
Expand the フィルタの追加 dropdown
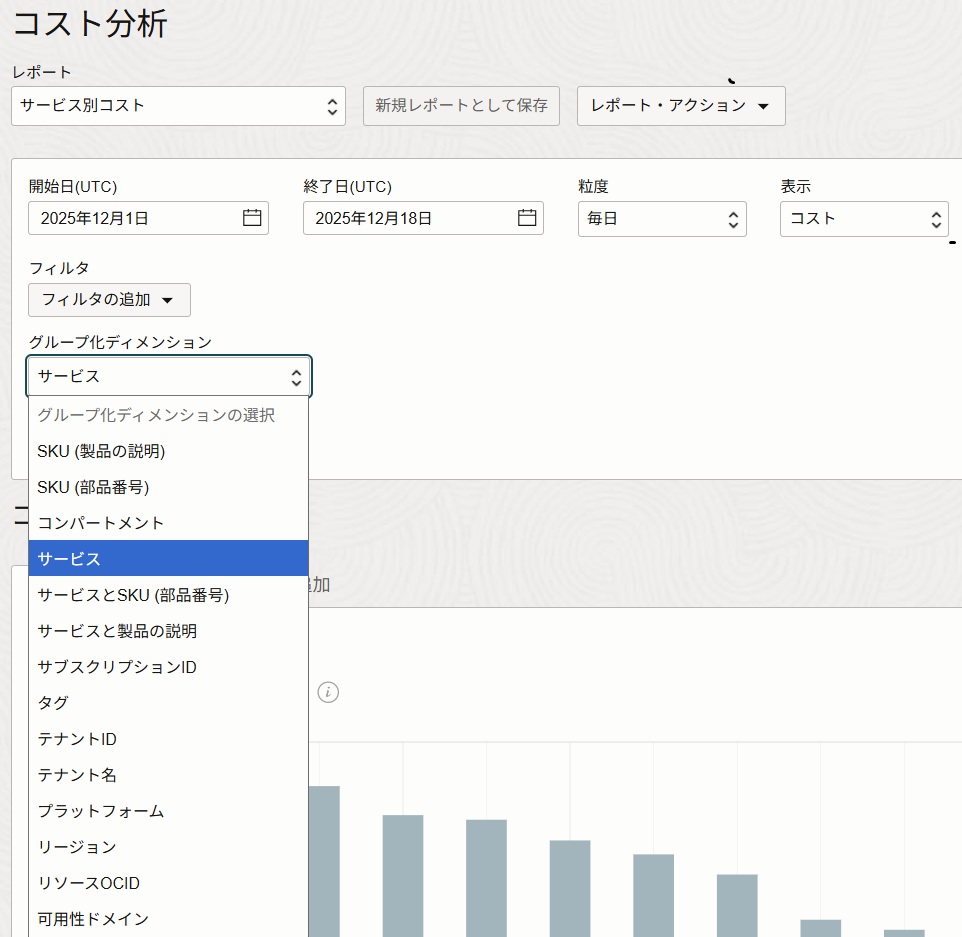click(x=109, y=300)
